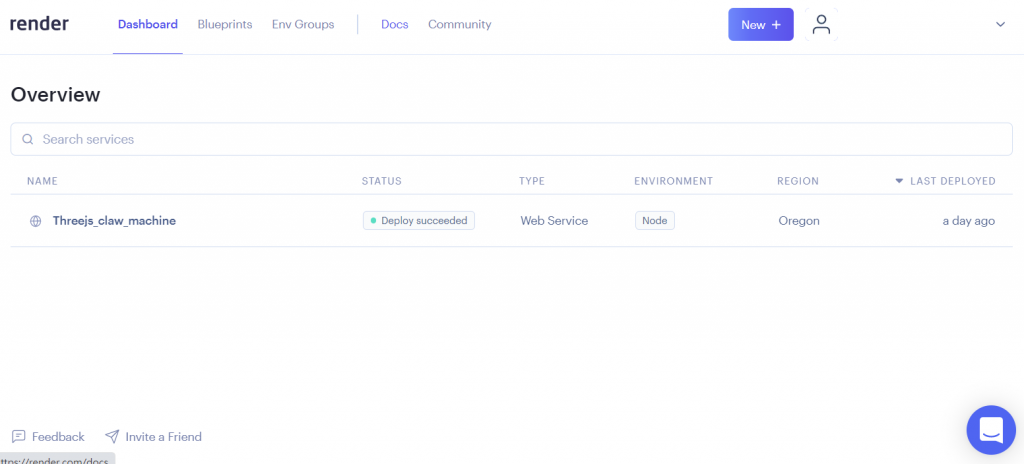Sort by the NAME column header
Screen dimensions: 1024x464
(x=42, y=181)
